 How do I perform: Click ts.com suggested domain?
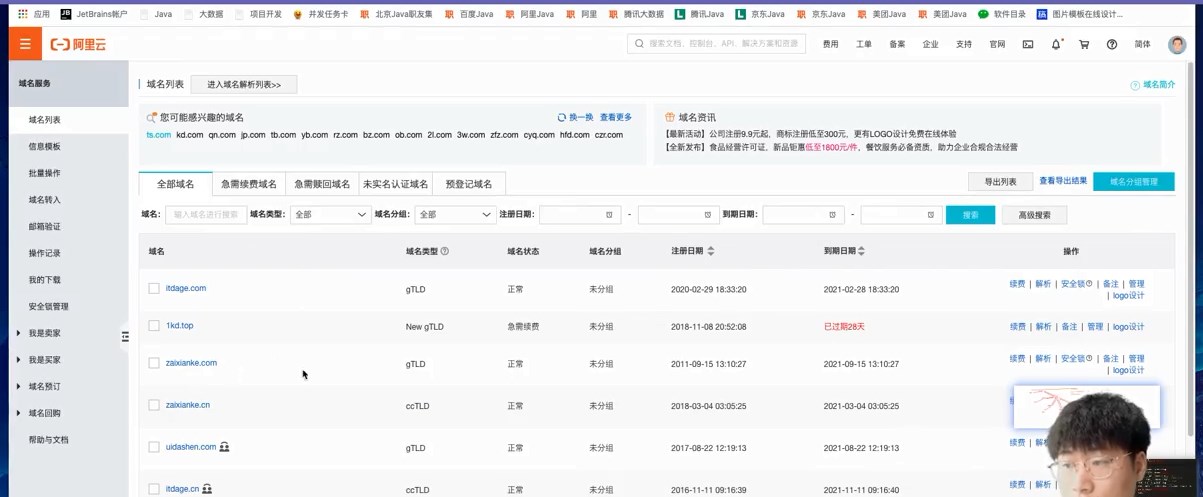click(158, 135)
